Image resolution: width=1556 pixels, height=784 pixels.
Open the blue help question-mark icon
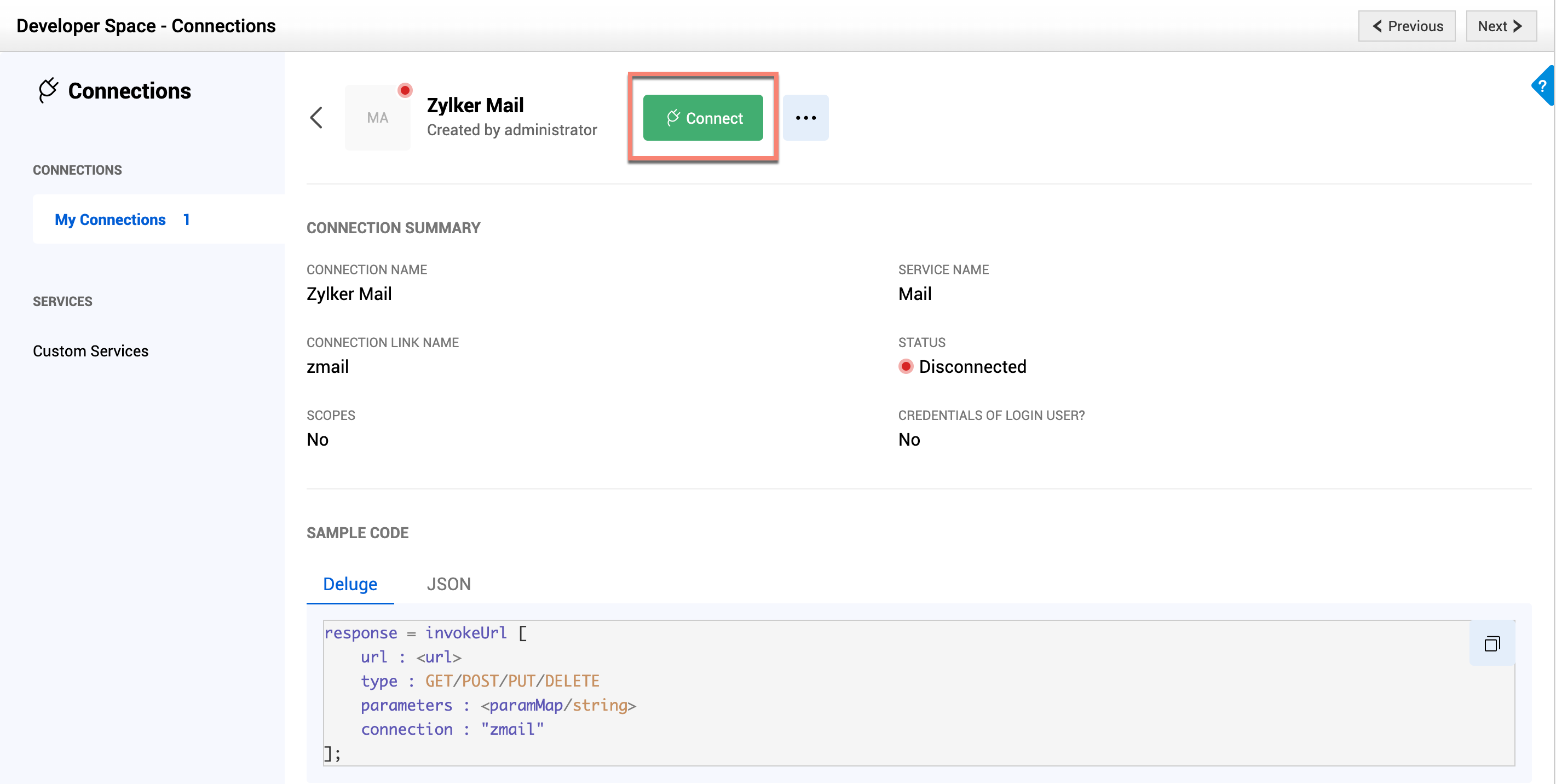[x=1543, y=86]
